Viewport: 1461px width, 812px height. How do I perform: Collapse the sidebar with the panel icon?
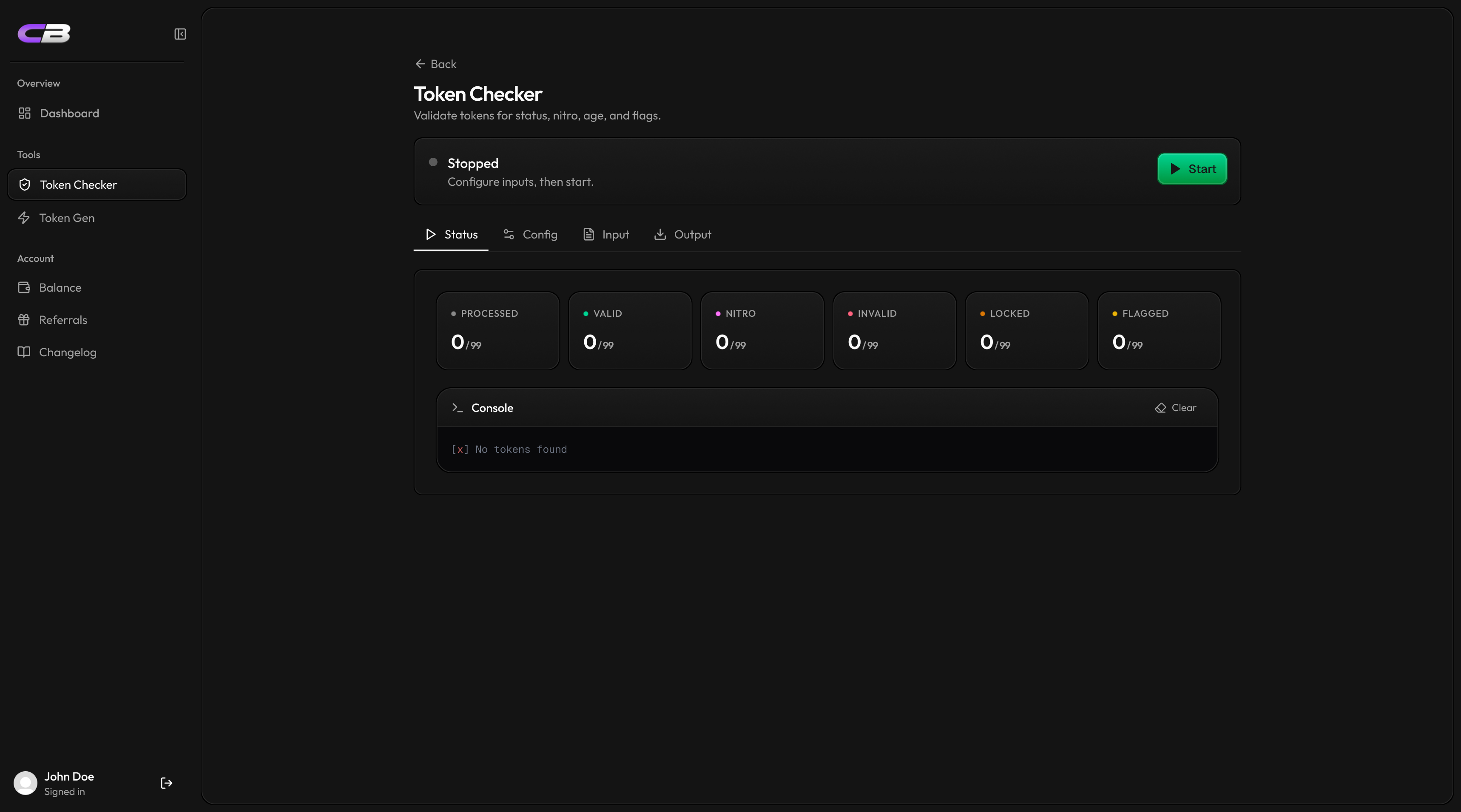tap(180, 34)
